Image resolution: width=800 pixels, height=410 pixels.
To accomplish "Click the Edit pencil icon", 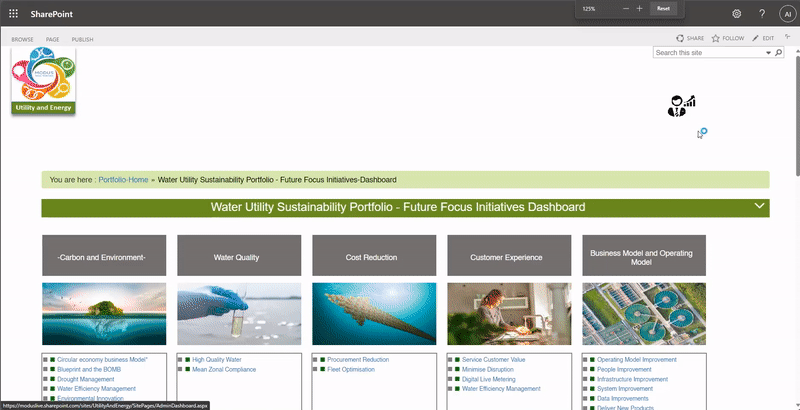I will [x=756, y=38].
